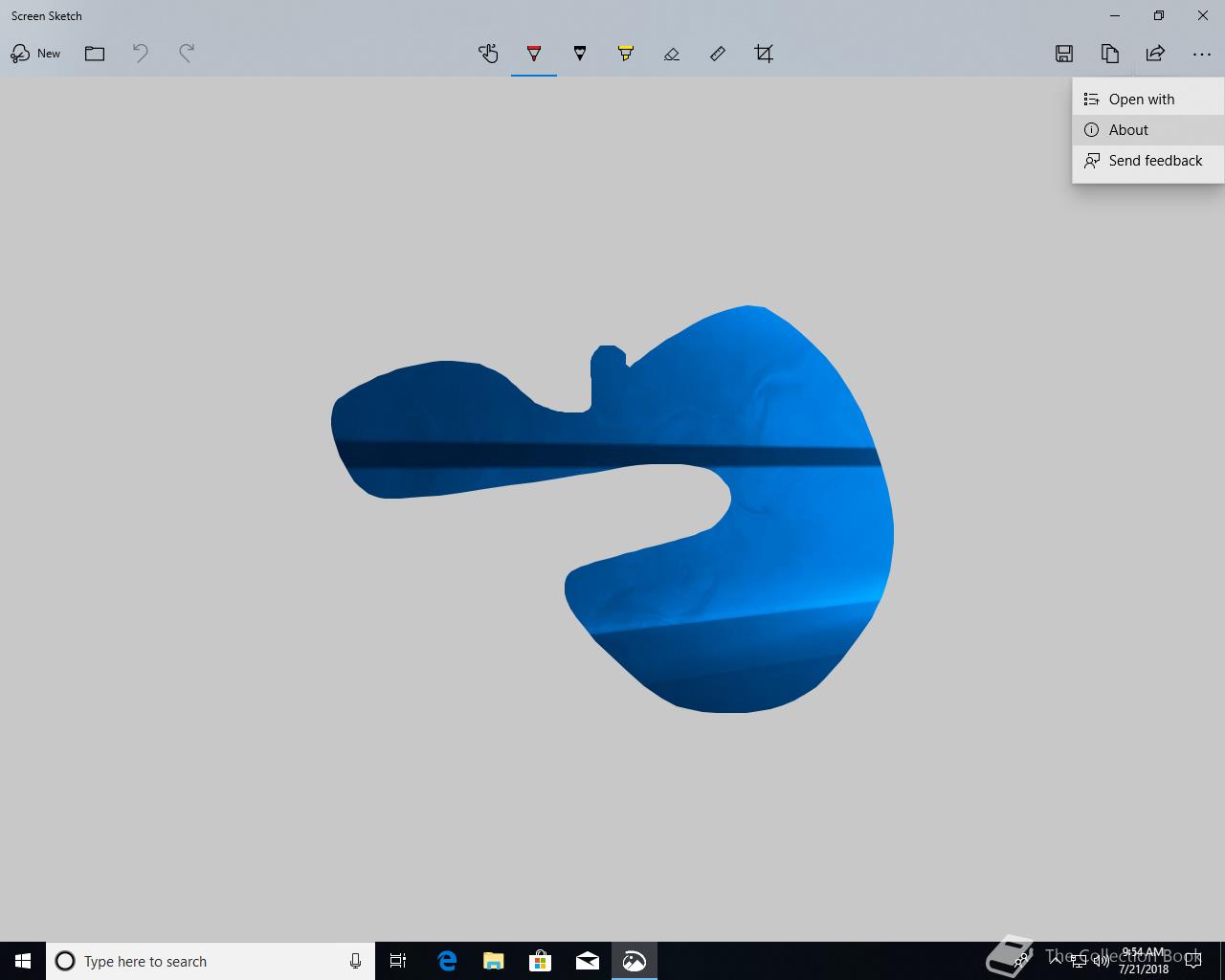Minimize the Screen Sketch window
Screen dimensions: 1225x980
pyautogui.click(x=1115, y=15)
